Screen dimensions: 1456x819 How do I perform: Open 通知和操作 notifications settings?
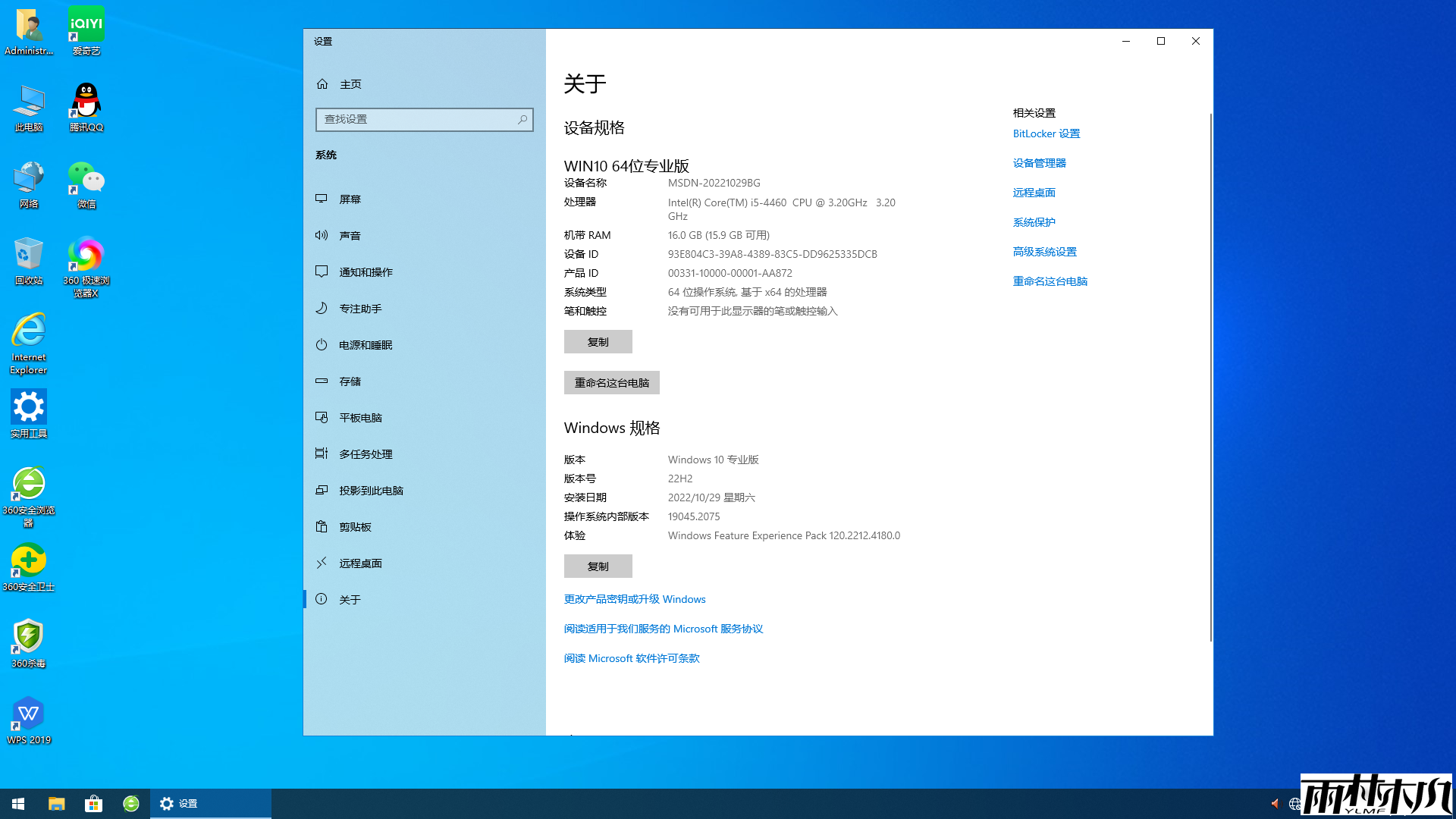coord(366,271)
